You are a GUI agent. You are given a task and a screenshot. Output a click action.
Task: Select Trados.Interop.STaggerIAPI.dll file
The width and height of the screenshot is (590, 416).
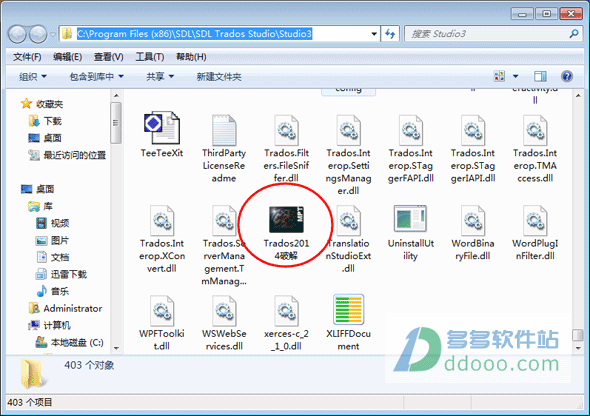[473, 149]
